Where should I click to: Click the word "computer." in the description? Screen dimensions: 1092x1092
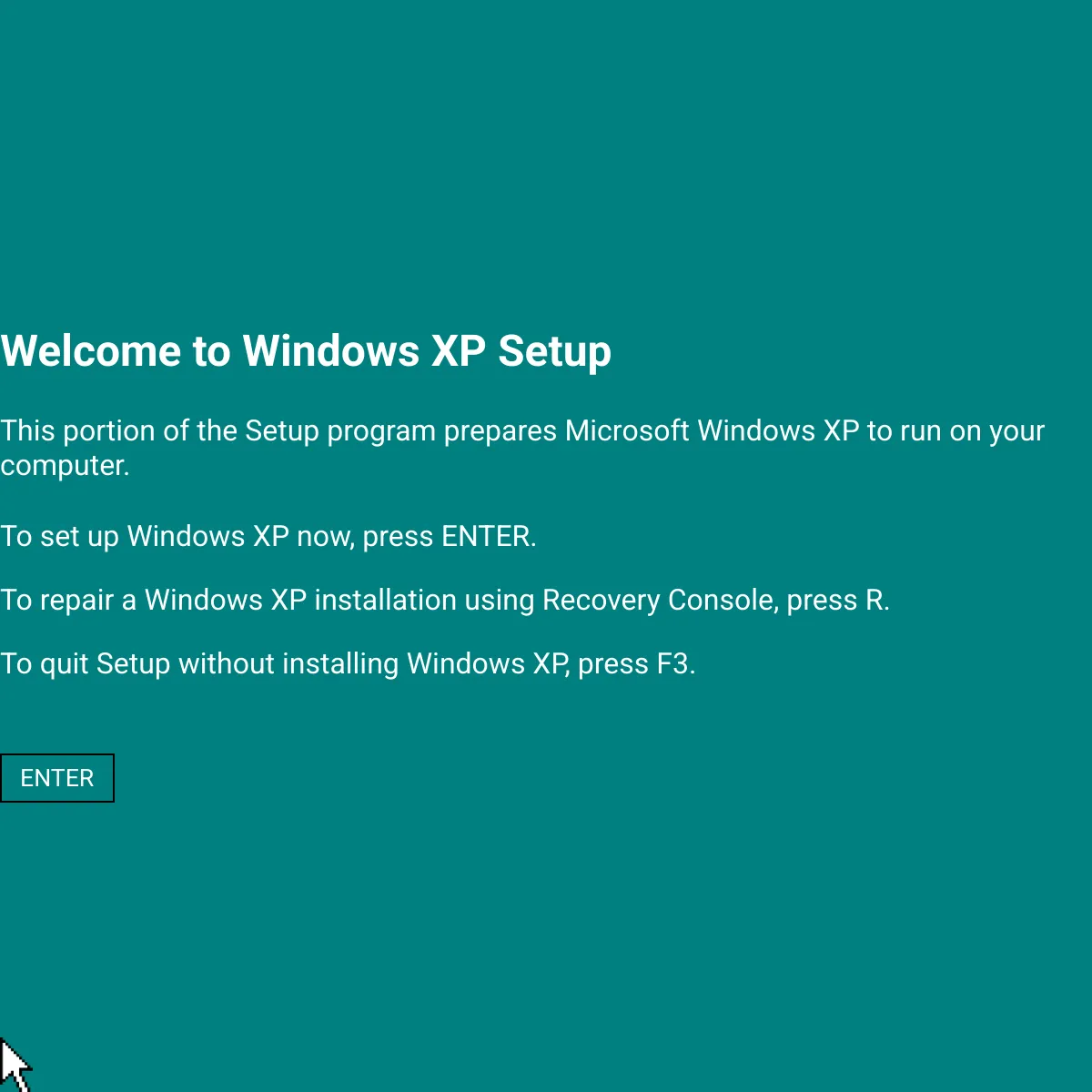tap(65, 466)
